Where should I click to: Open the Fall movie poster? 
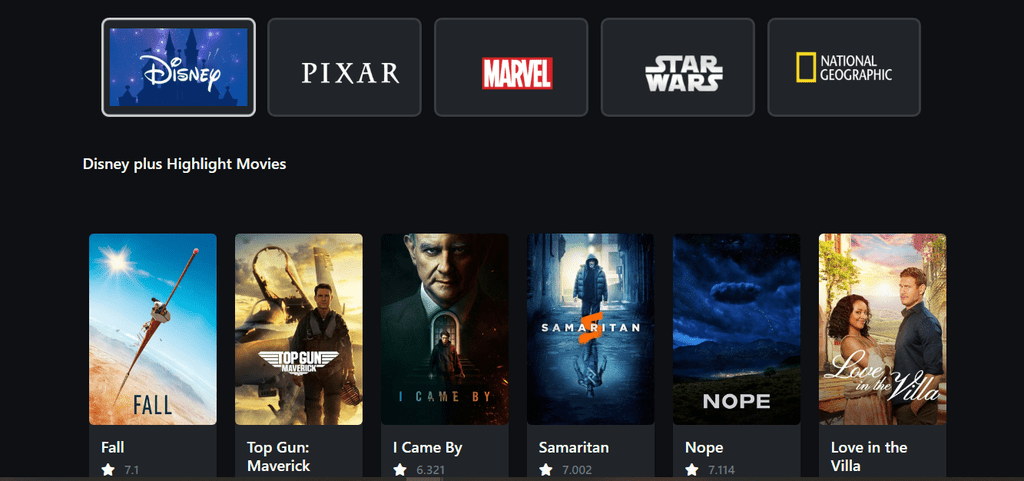[x=153, y=329]
